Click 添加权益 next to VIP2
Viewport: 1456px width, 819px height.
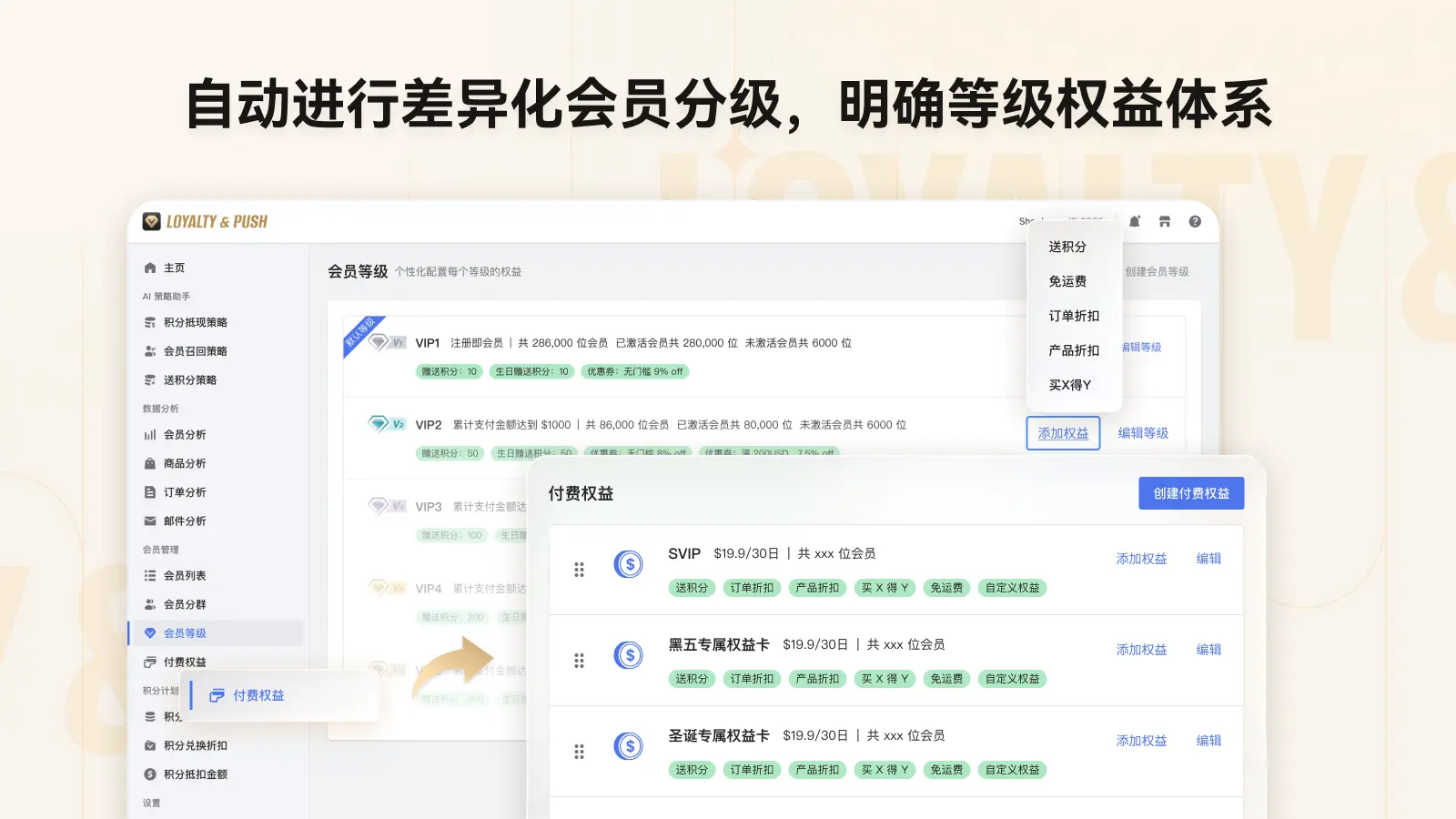point(1062,433)
